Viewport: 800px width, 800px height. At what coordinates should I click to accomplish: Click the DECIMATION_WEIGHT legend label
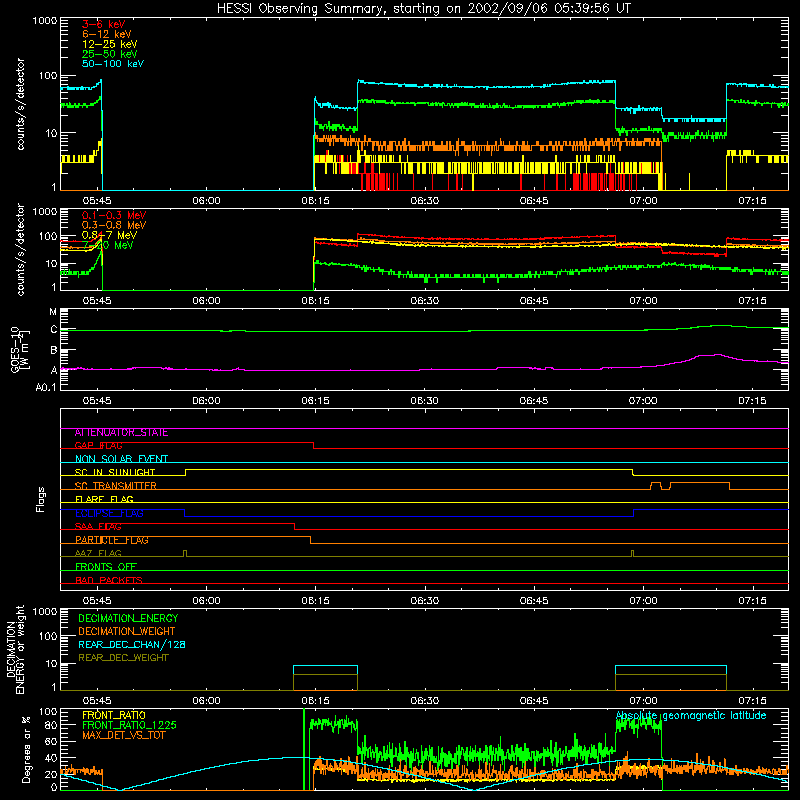click(127, 632)
